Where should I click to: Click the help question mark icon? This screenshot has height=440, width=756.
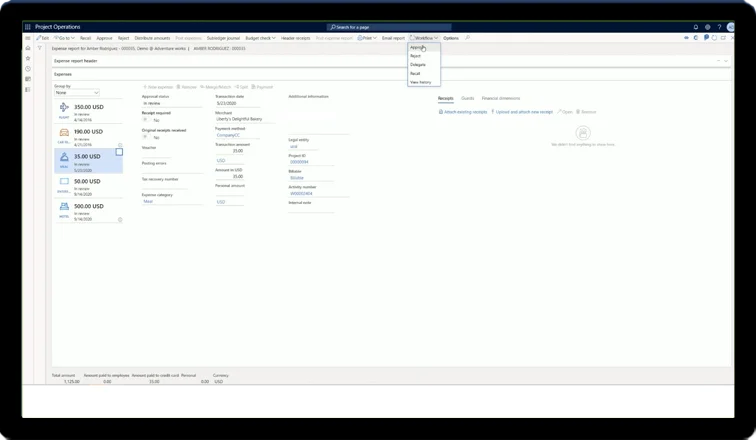click(718, 27)
